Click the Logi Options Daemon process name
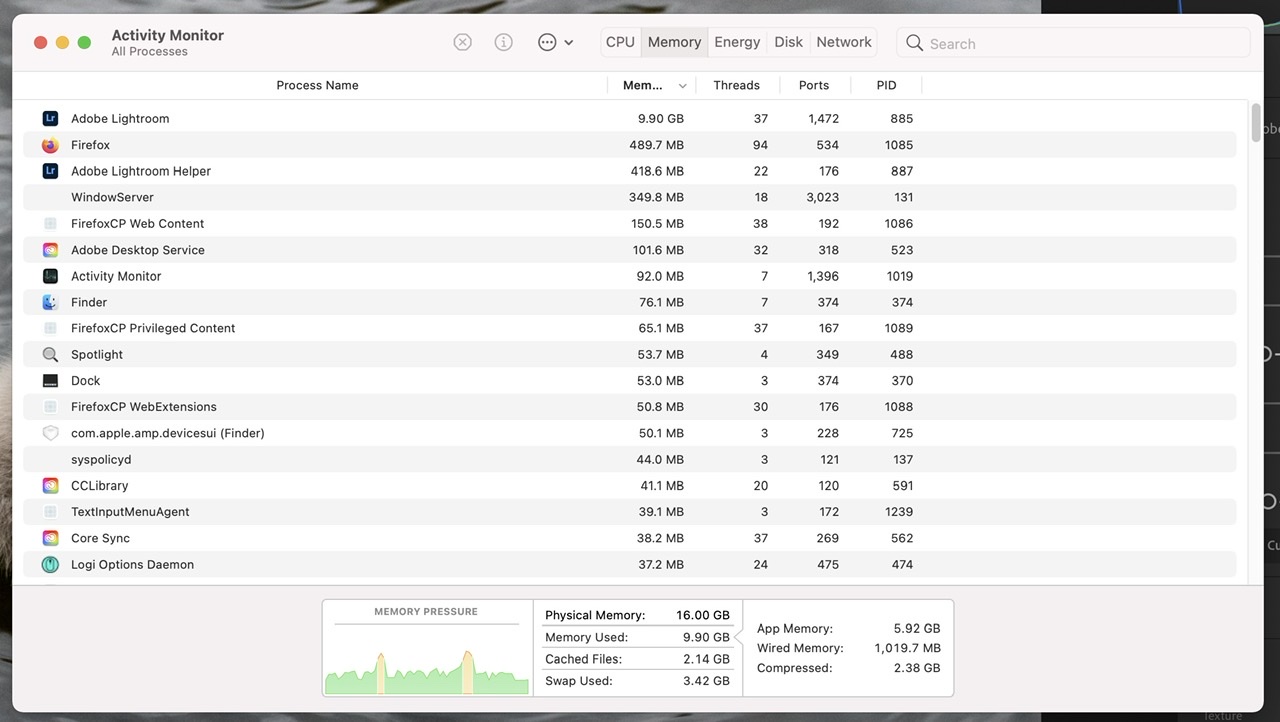The height and width of the screenshot is (722, 1280). point(132,564)
